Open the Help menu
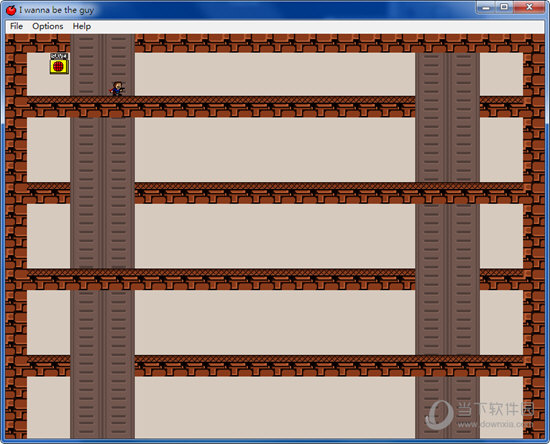 (x=82, y=26)
